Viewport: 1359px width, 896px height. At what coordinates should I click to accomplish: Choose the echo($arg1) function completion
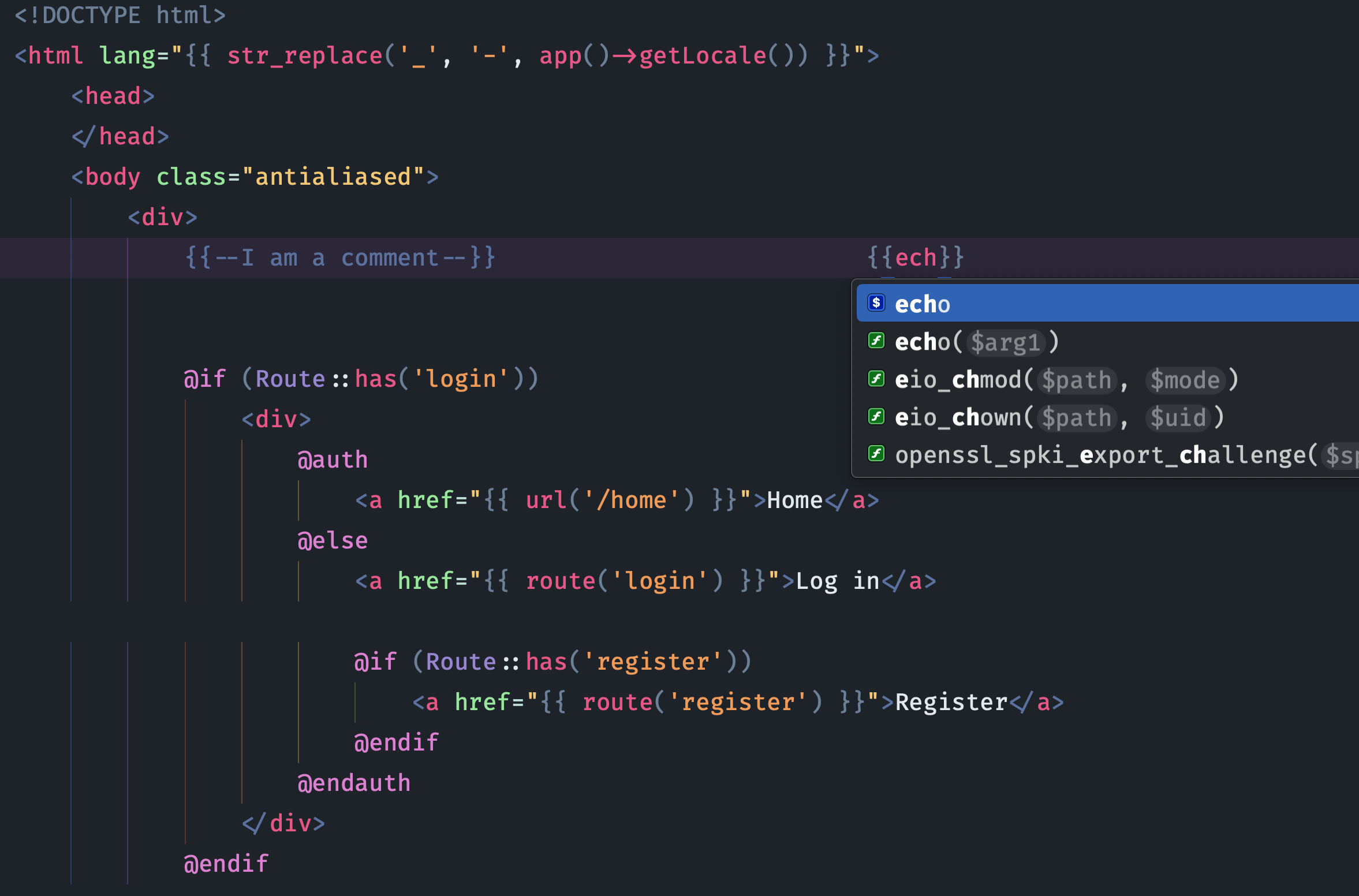coord(977,342)
